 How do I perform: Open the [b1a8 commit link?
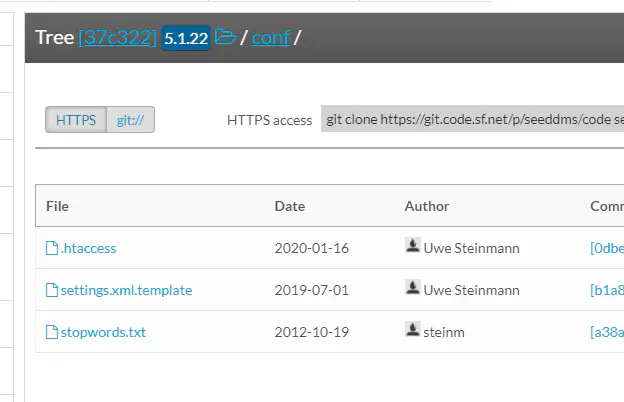pyautogui.click(x=607, y=290)
